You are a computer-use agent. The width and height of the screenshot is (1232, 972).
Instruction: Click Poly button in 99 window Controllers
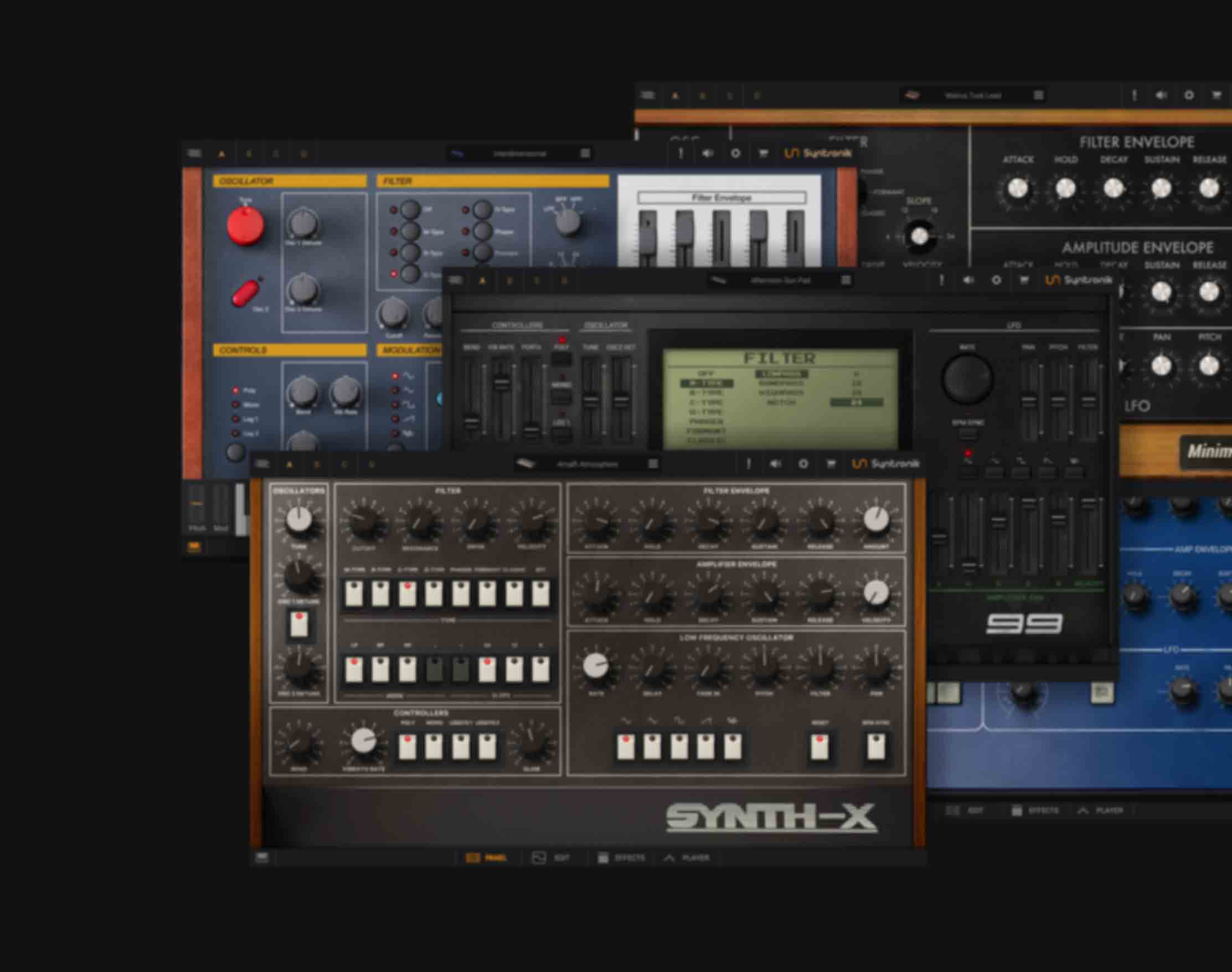561,359
